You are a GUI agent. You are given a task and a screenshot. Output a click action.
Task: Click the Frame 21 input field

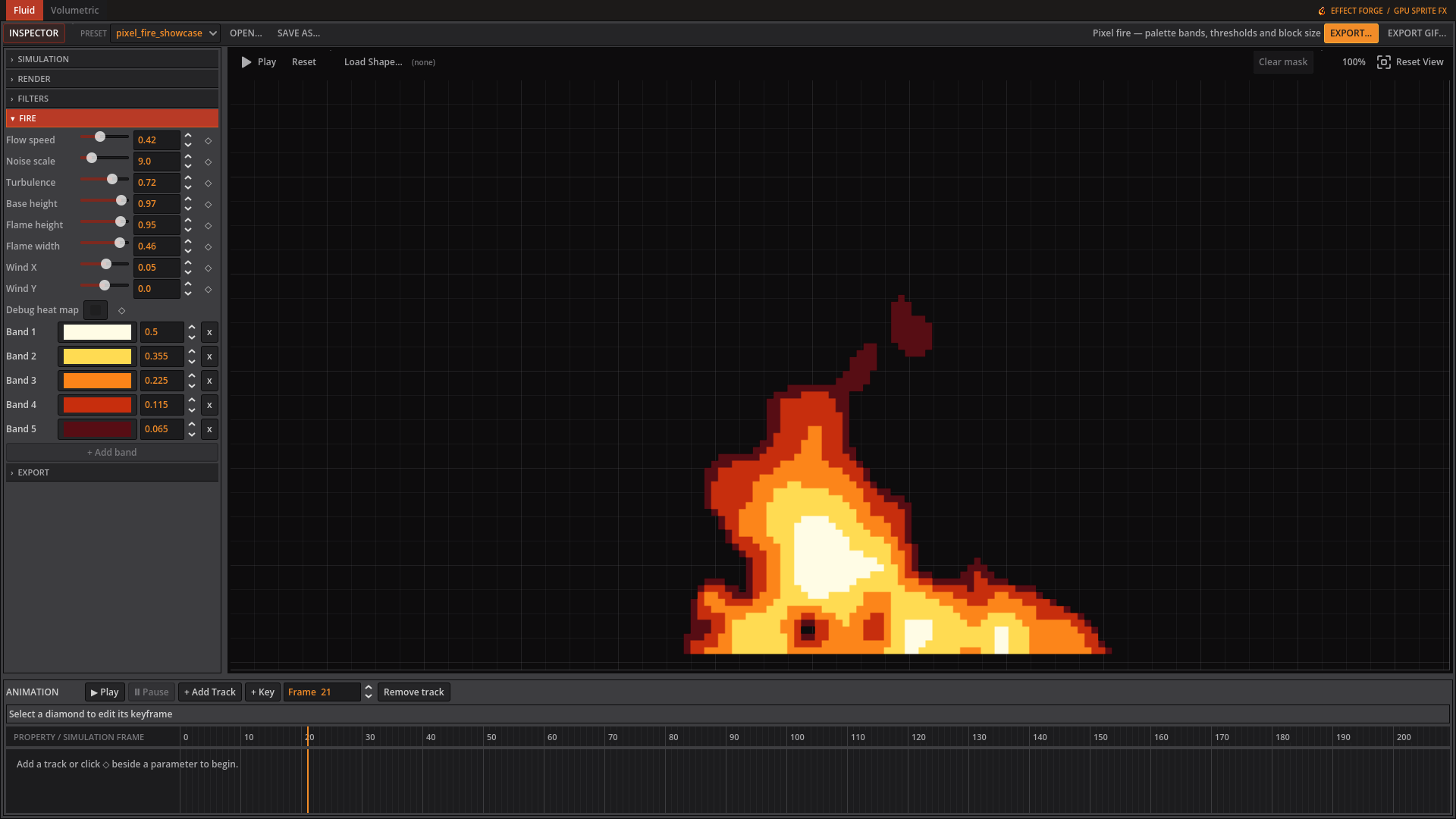coord(322,692)
